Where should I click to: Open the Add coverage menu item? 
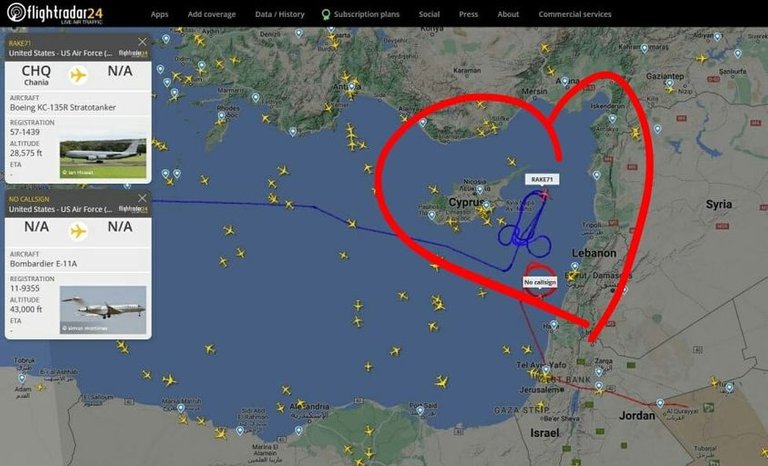click(212, 14)
